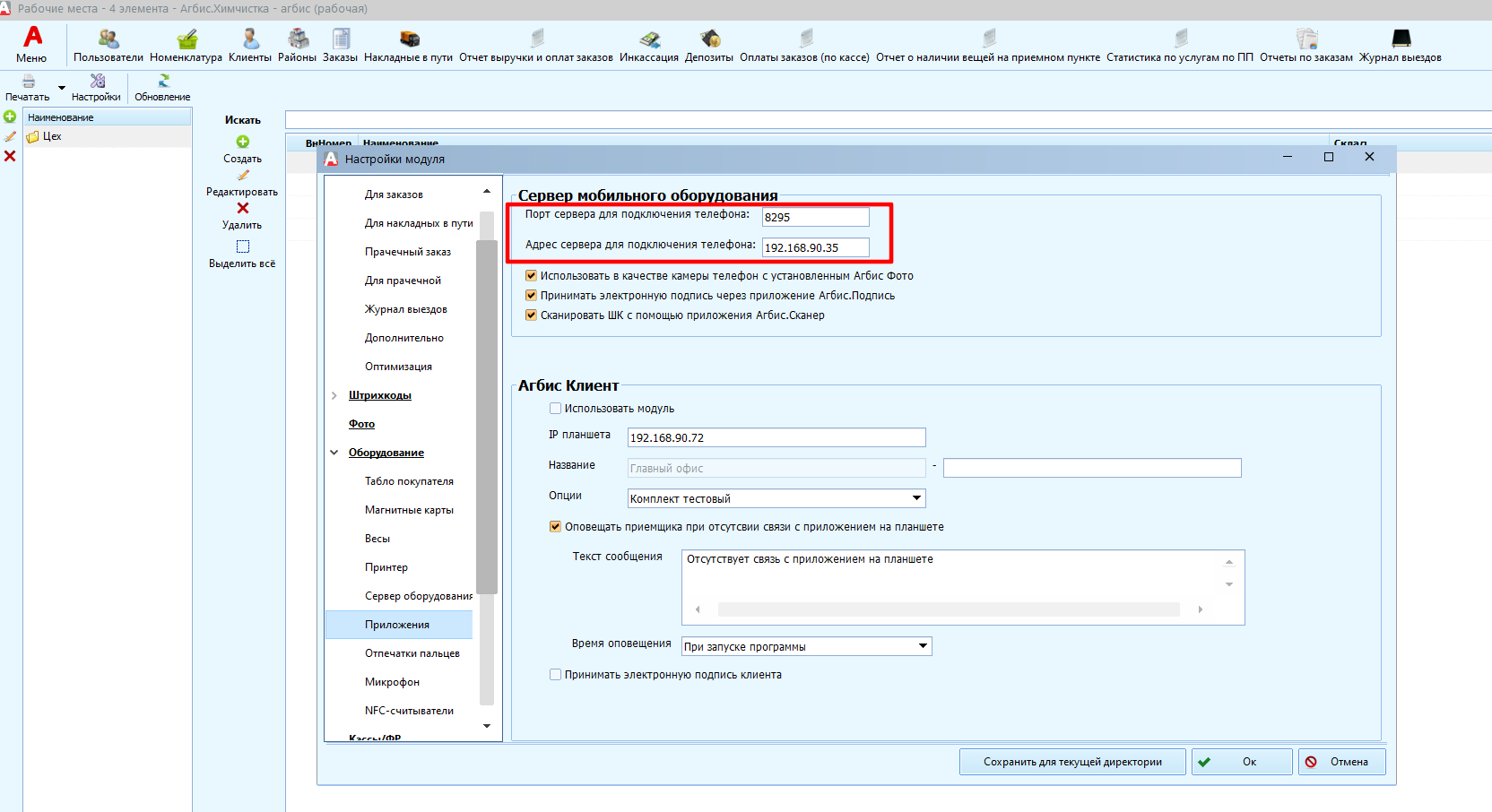1492x812 pixels.
Task: Open the Фото settings section
Action: click(x=361, y=424)
